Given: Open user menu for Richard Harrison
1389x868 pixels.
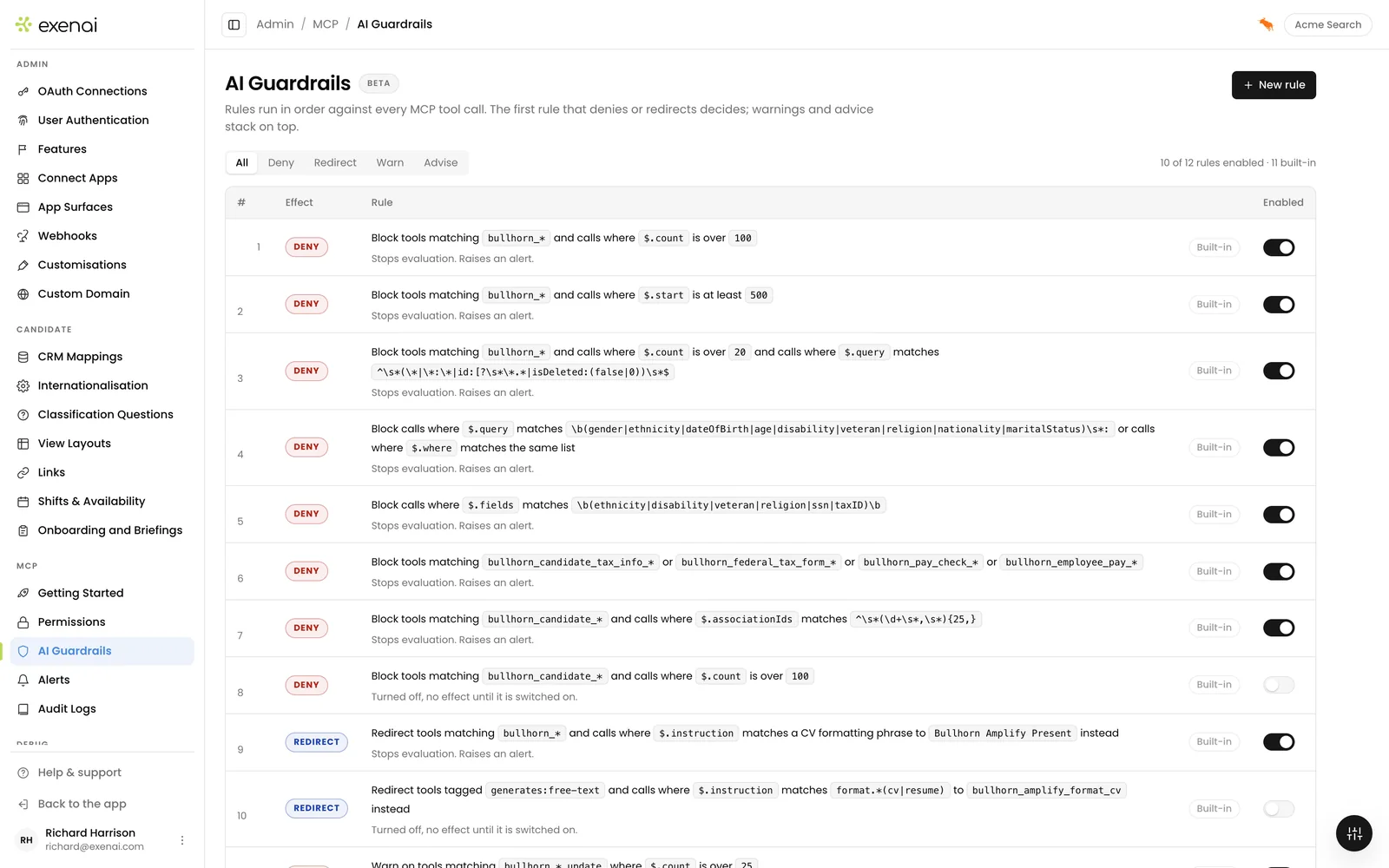Looking at the screenshot, I should [x=182, y=840].
